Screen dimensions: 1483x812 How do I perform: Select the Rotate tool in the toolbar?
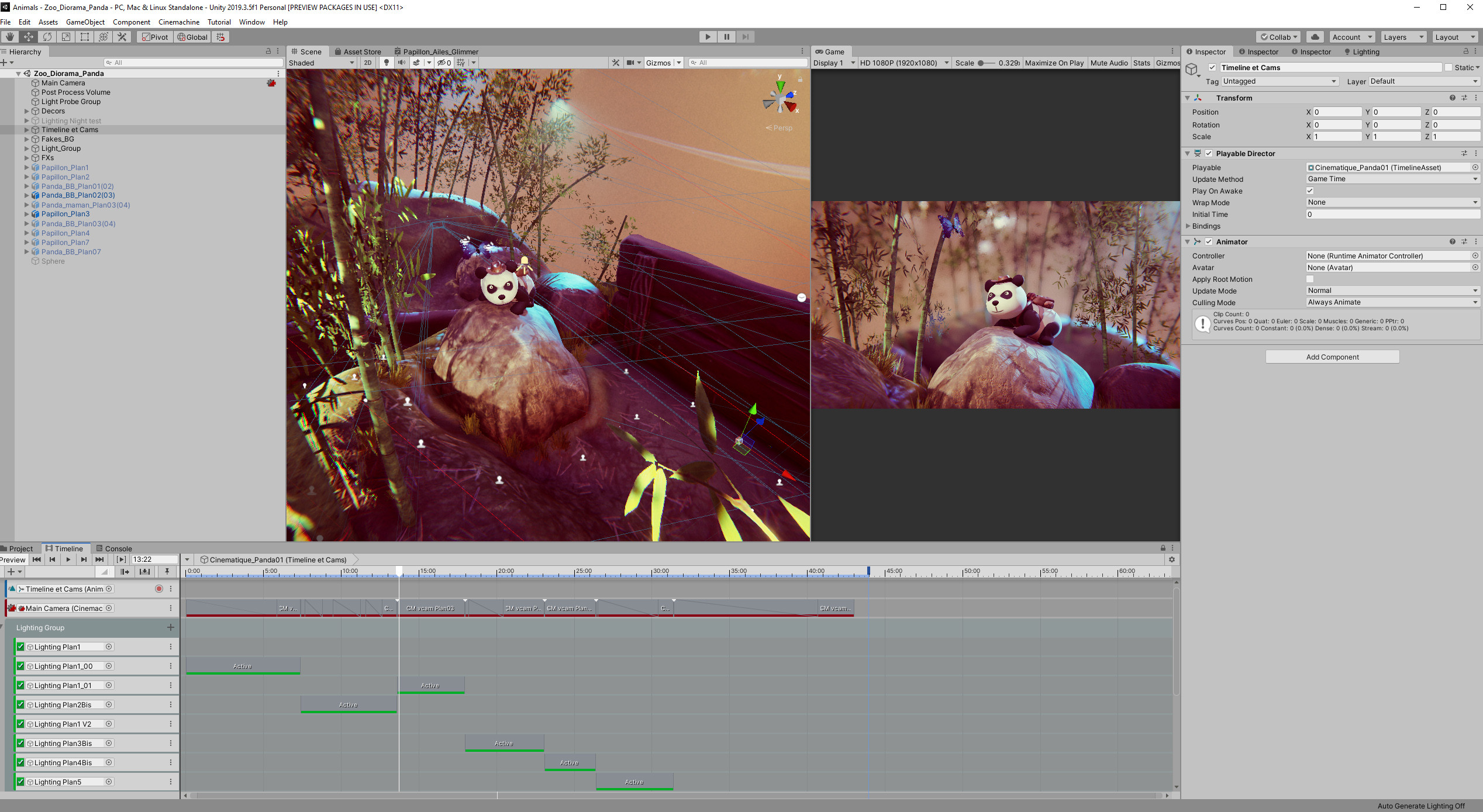click(x=47, y=37)
